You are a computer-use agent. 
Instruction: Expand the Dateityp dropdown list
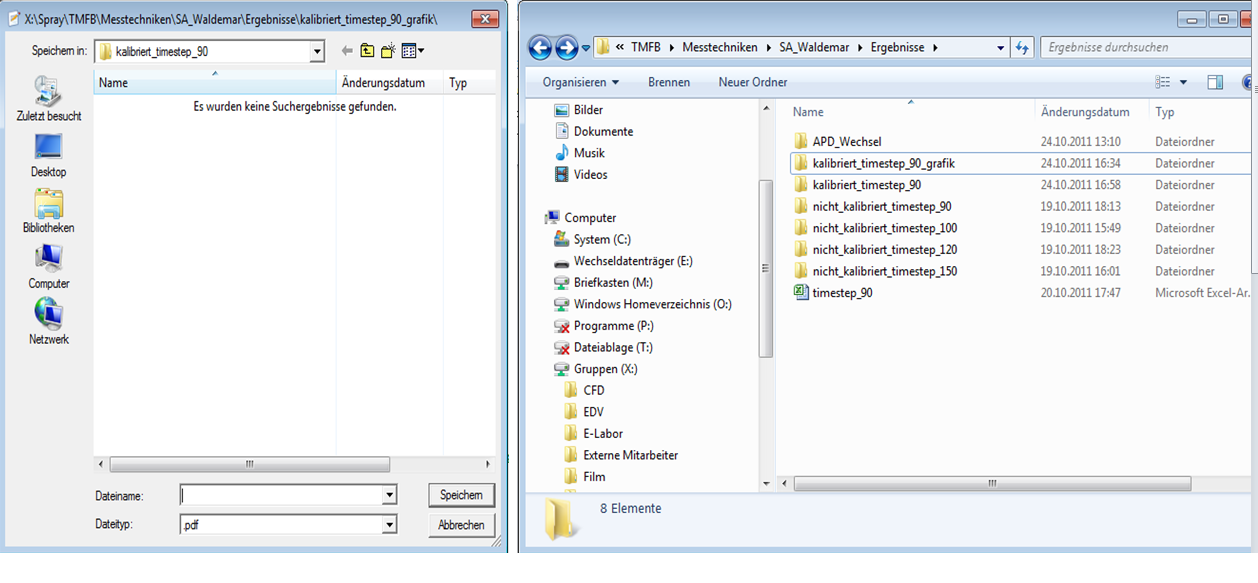[389, 524]
